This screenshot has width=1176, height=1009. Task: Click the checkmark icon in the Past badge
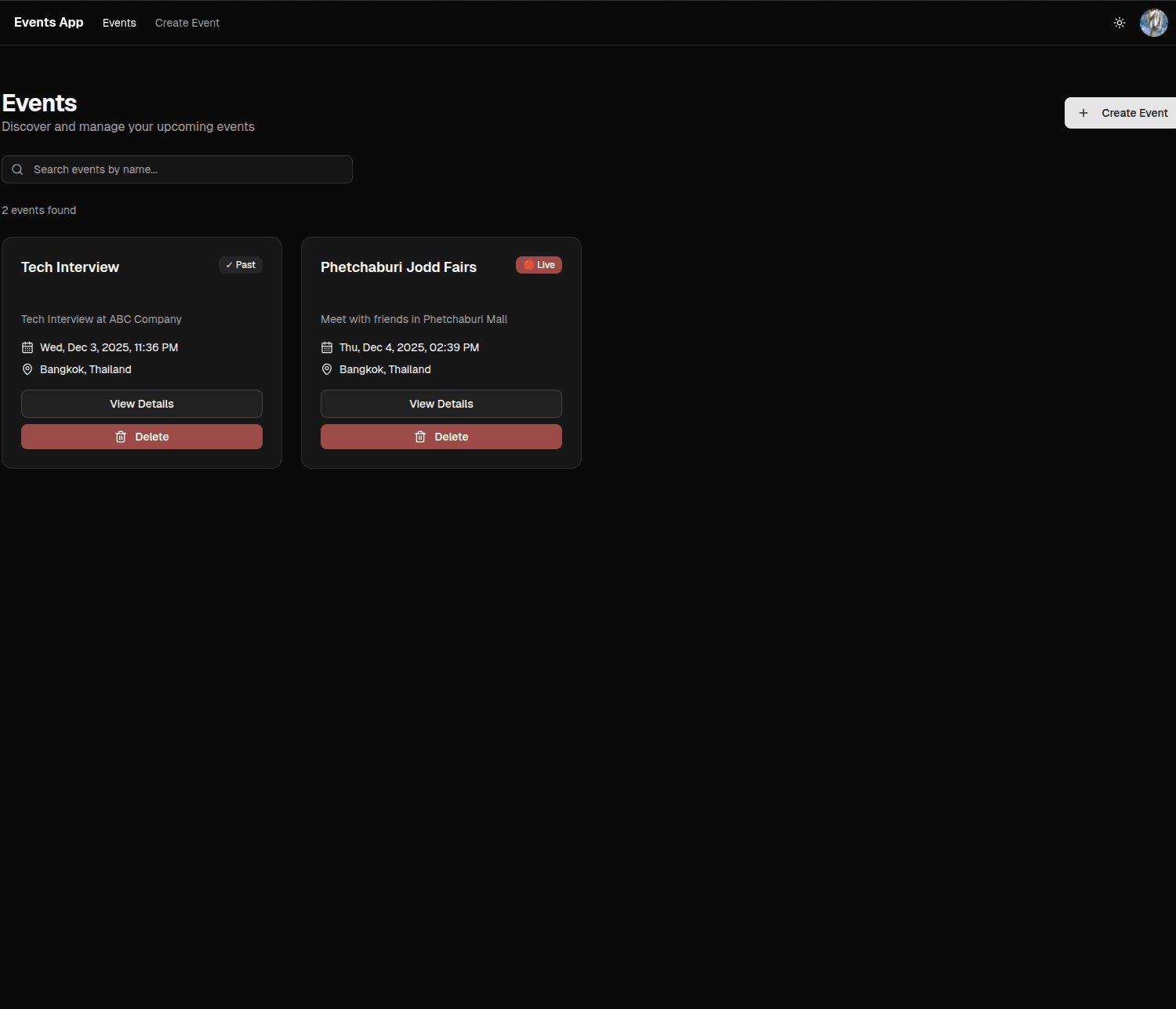tap(228, 265)
